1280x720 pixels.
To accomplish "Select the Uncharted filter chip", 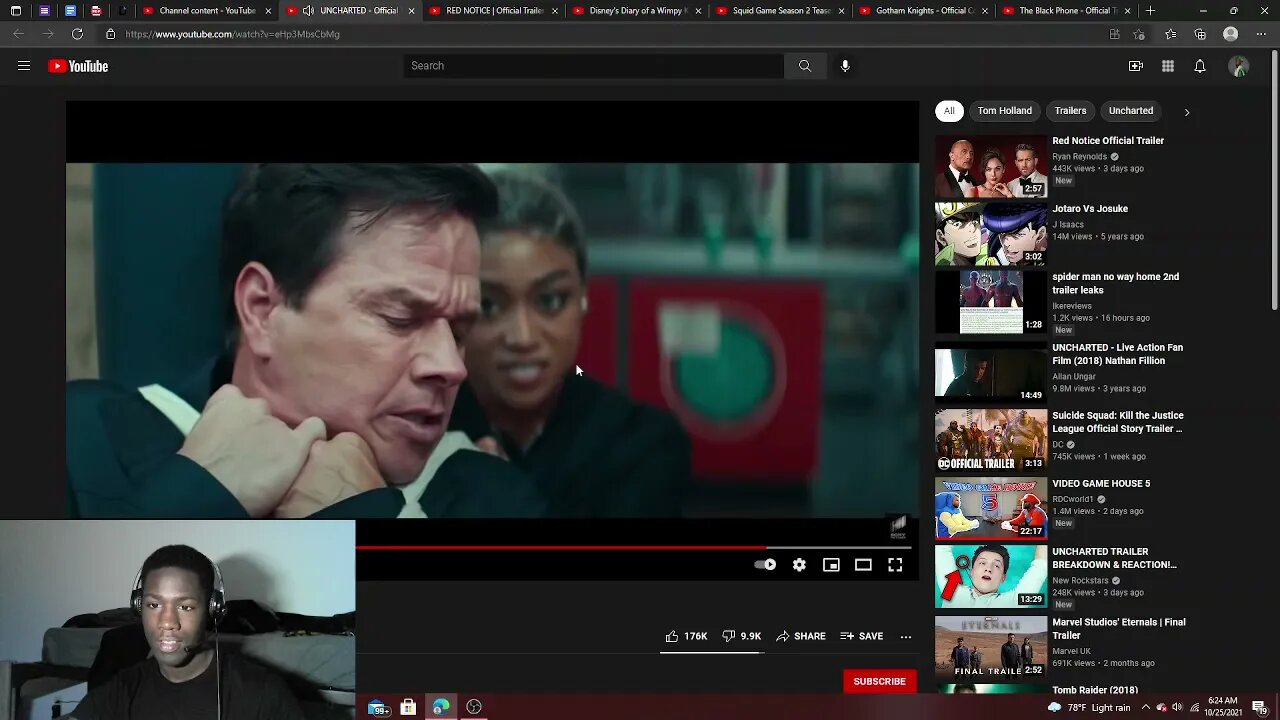I will 1131,111.
